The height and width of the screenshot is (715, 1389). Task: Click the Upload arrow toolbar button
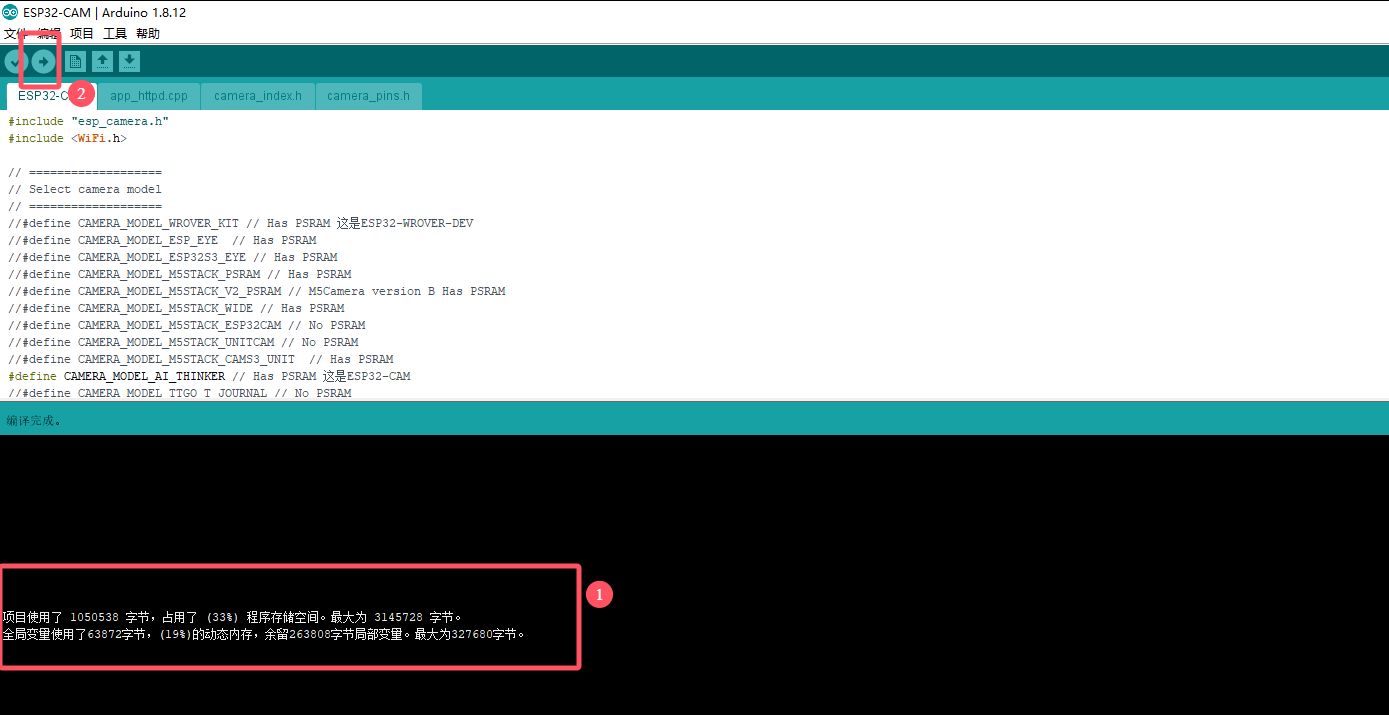[x=42, y=62]
